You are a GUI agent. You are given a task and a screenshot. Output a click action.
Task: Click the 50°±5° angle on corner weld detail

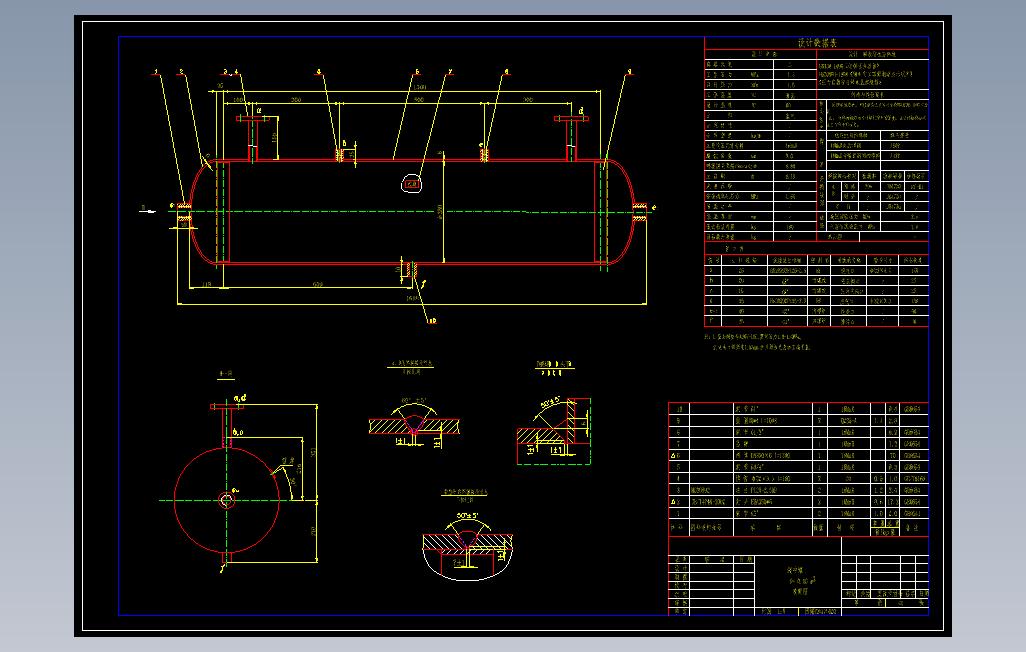coord(550,401)
